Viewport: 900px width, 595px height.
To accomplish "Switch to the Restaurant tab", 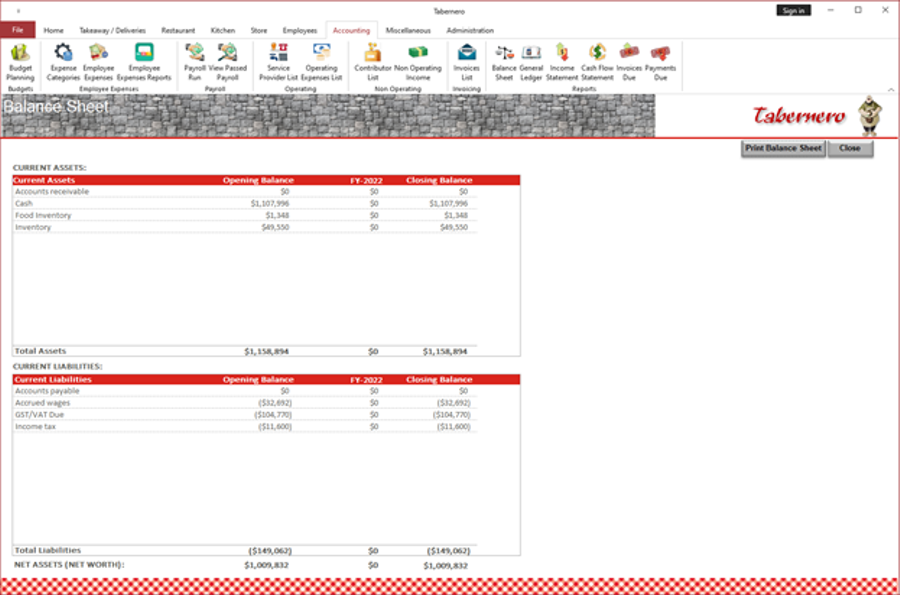I will click(x=178, y=30).
